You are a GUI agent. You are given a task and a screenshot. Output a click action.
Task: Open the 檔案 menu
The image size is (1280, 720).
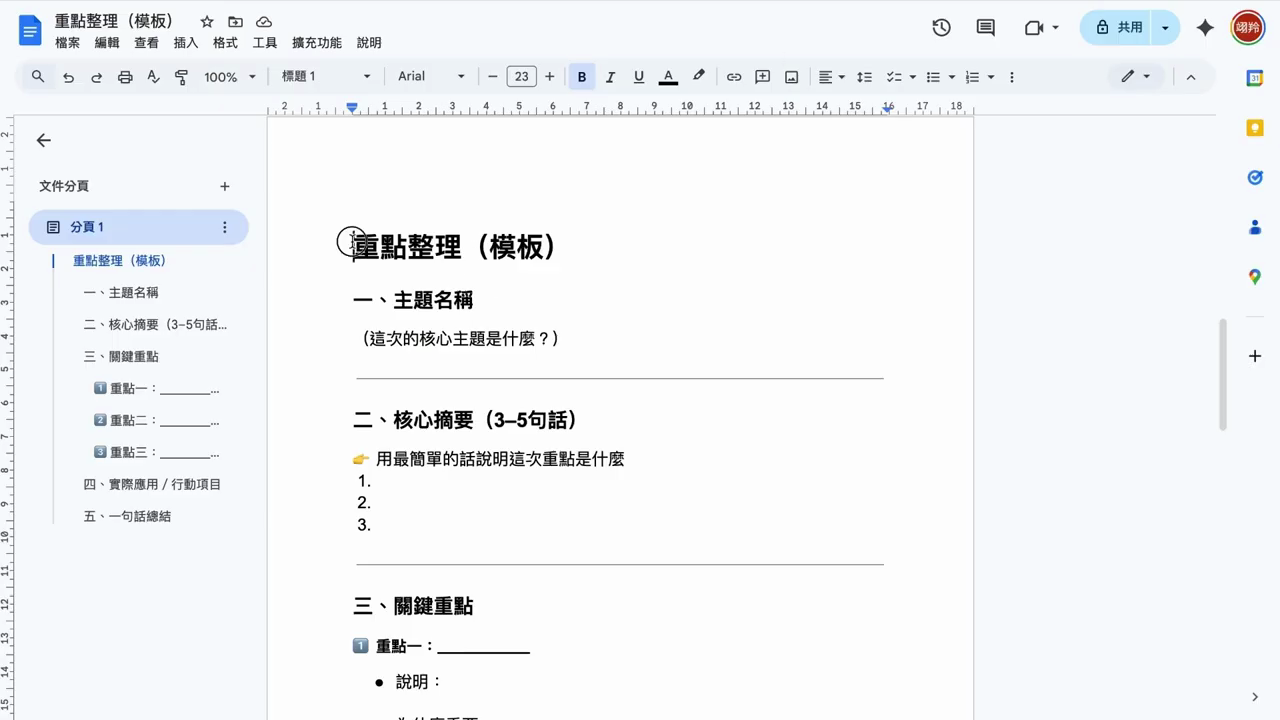tap(68, 43)
